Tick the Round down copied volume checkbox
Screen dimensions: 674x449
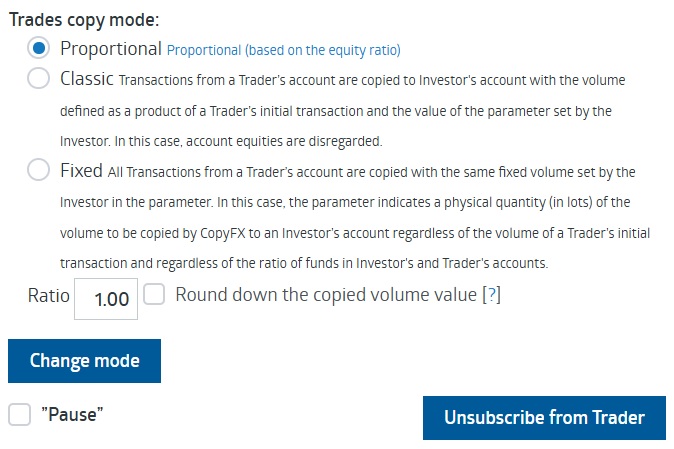pyautogui.click(x=154, y=295)
